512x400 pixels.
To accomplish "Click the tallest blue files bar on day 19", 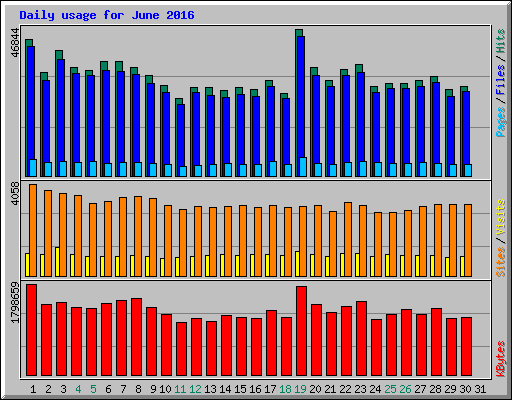I will (x=301, y=97).
